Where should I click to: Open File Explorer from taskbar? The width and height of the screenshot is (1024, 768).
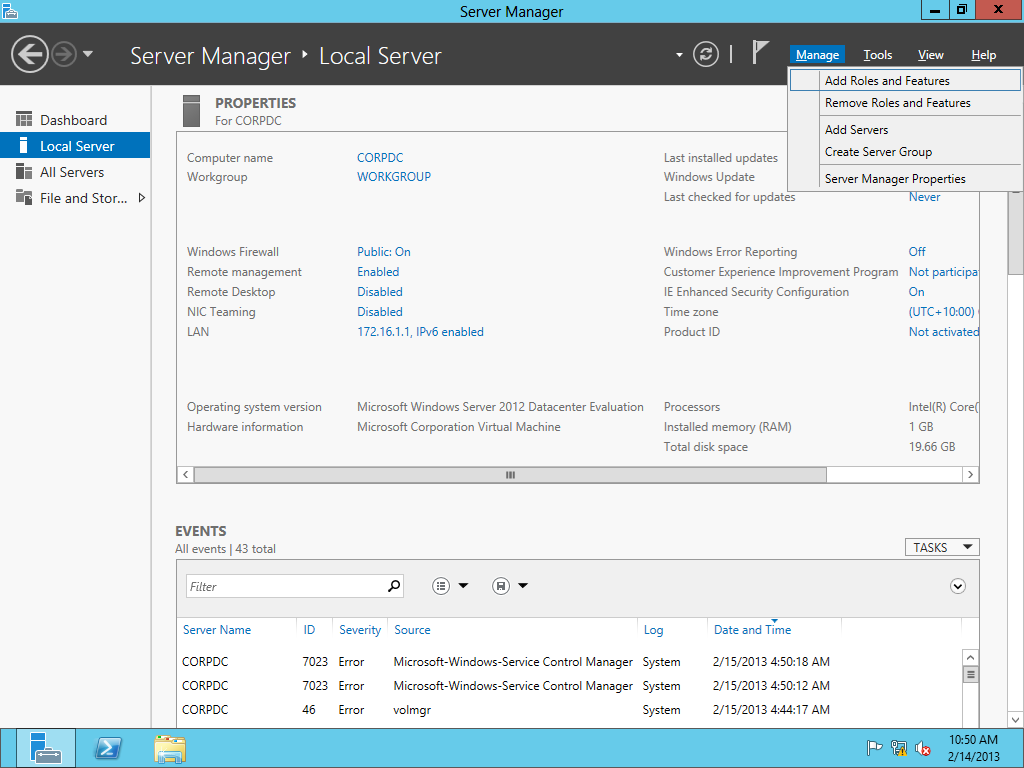pos(170,748)
